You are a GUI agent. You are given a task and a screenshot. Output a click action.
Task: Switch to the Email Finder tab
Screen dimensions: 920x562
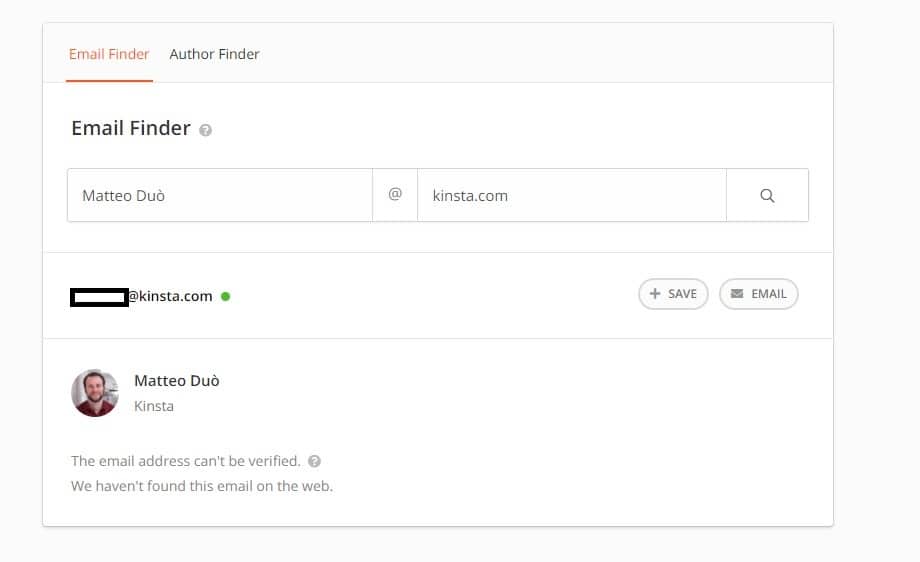pos(109,54)
